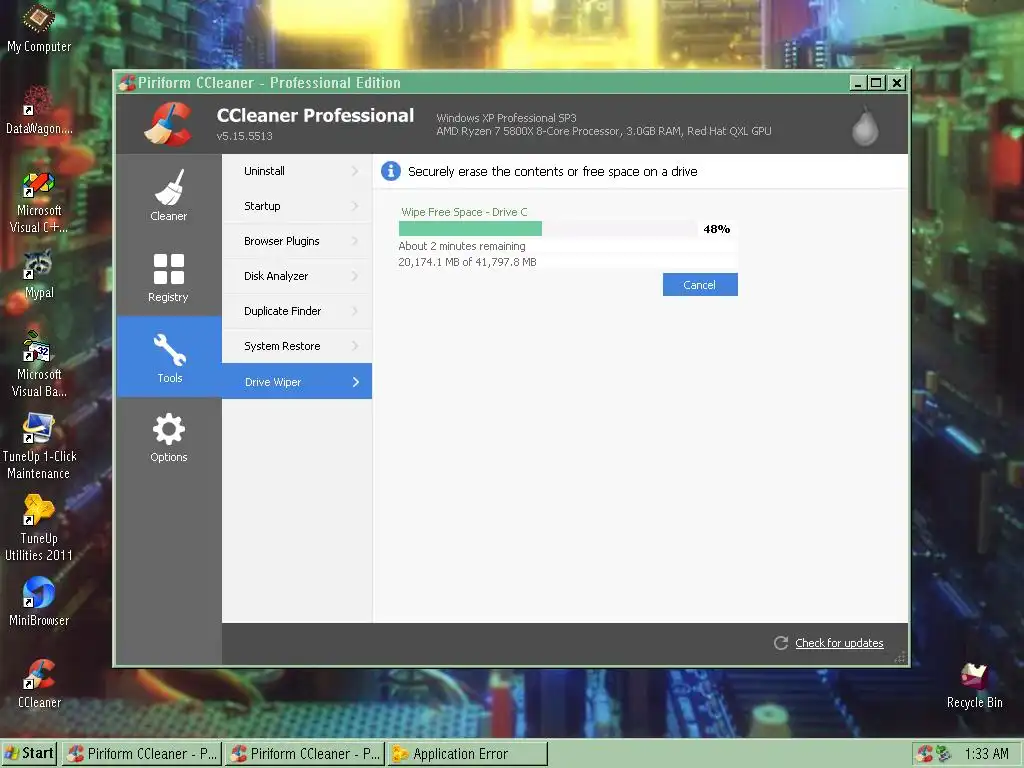Screen dimensions: 1024x768
Task: Click the second system tray icon
Action: [x=943, y=754]
